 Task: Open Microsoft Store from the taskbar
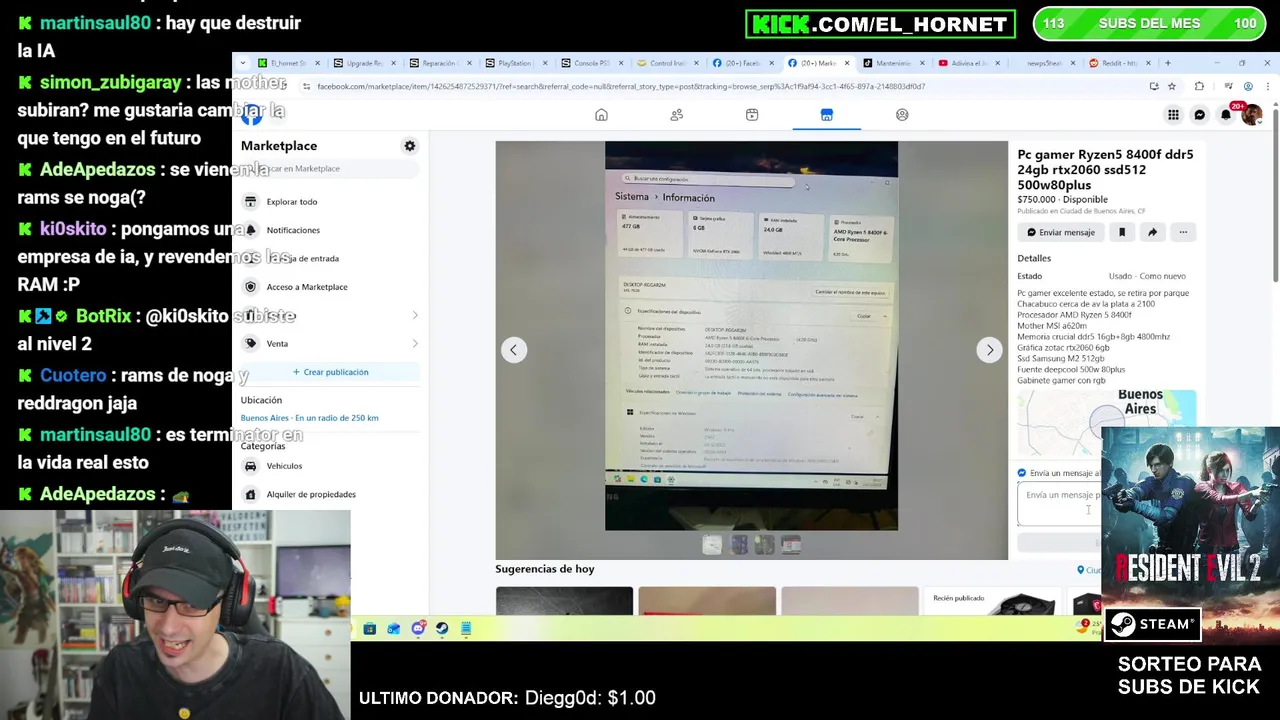coord(370,628)
